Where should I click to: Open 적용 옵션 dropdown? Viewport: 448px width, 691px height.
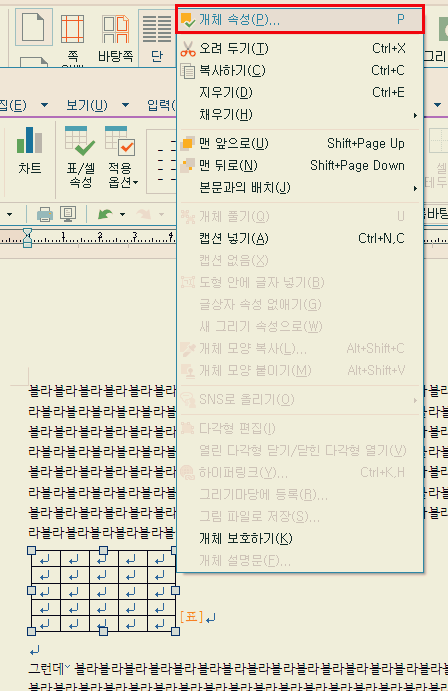click(122, 157)
